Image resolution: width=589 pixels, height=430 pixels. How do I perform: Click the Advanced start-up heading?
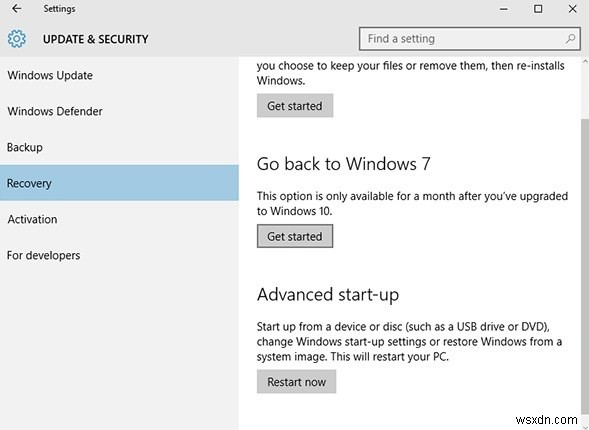pyautogui.click(x=328, y=295)
